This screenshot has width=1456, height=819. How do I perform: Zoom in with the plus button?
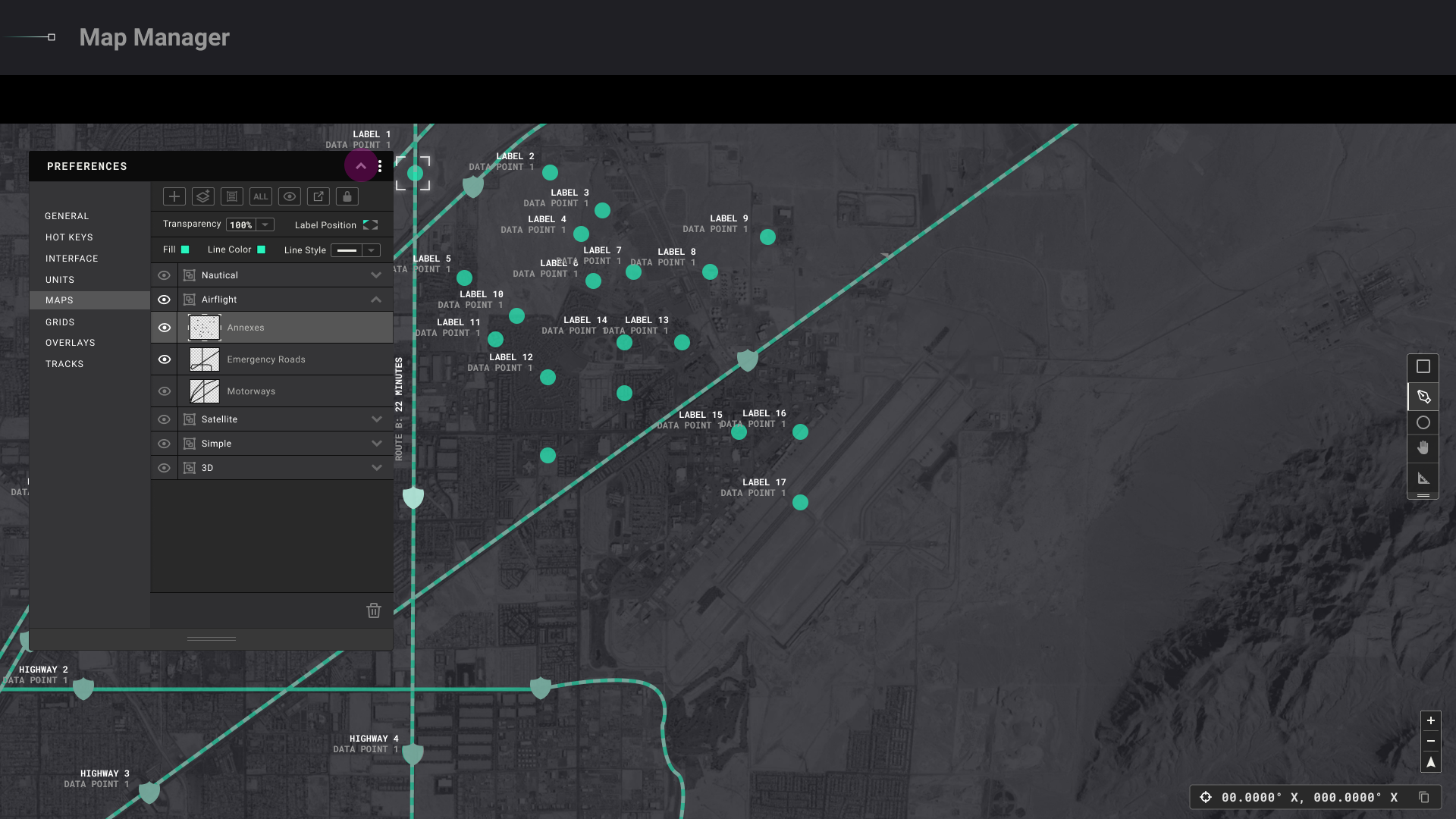pos(1430,720)
